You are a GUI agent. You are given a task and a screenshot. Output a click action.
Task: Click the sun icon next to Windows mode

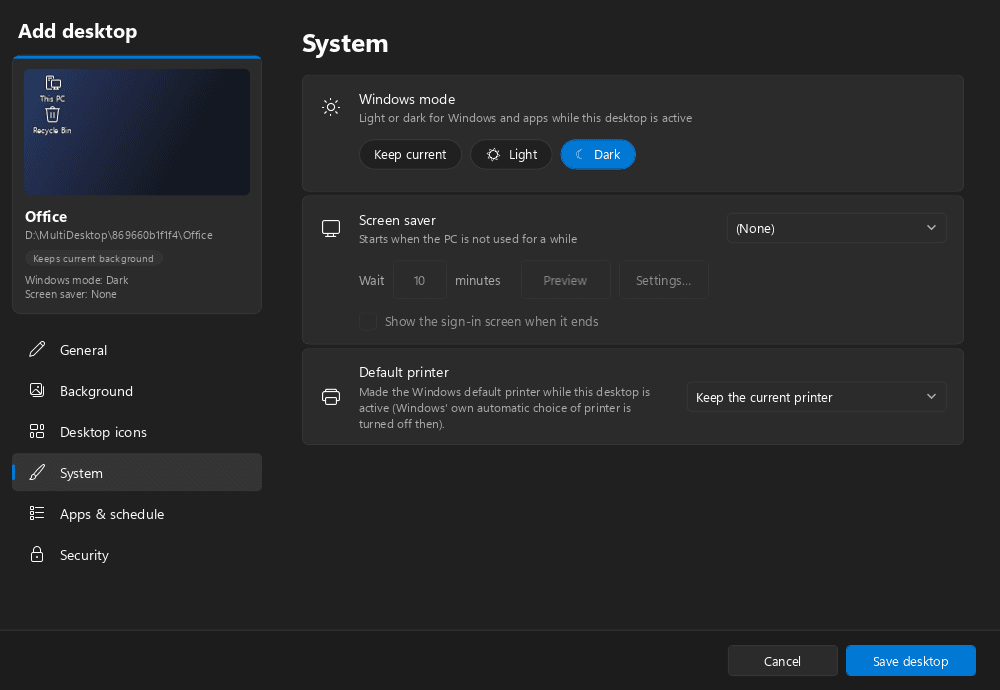point(331,107)
